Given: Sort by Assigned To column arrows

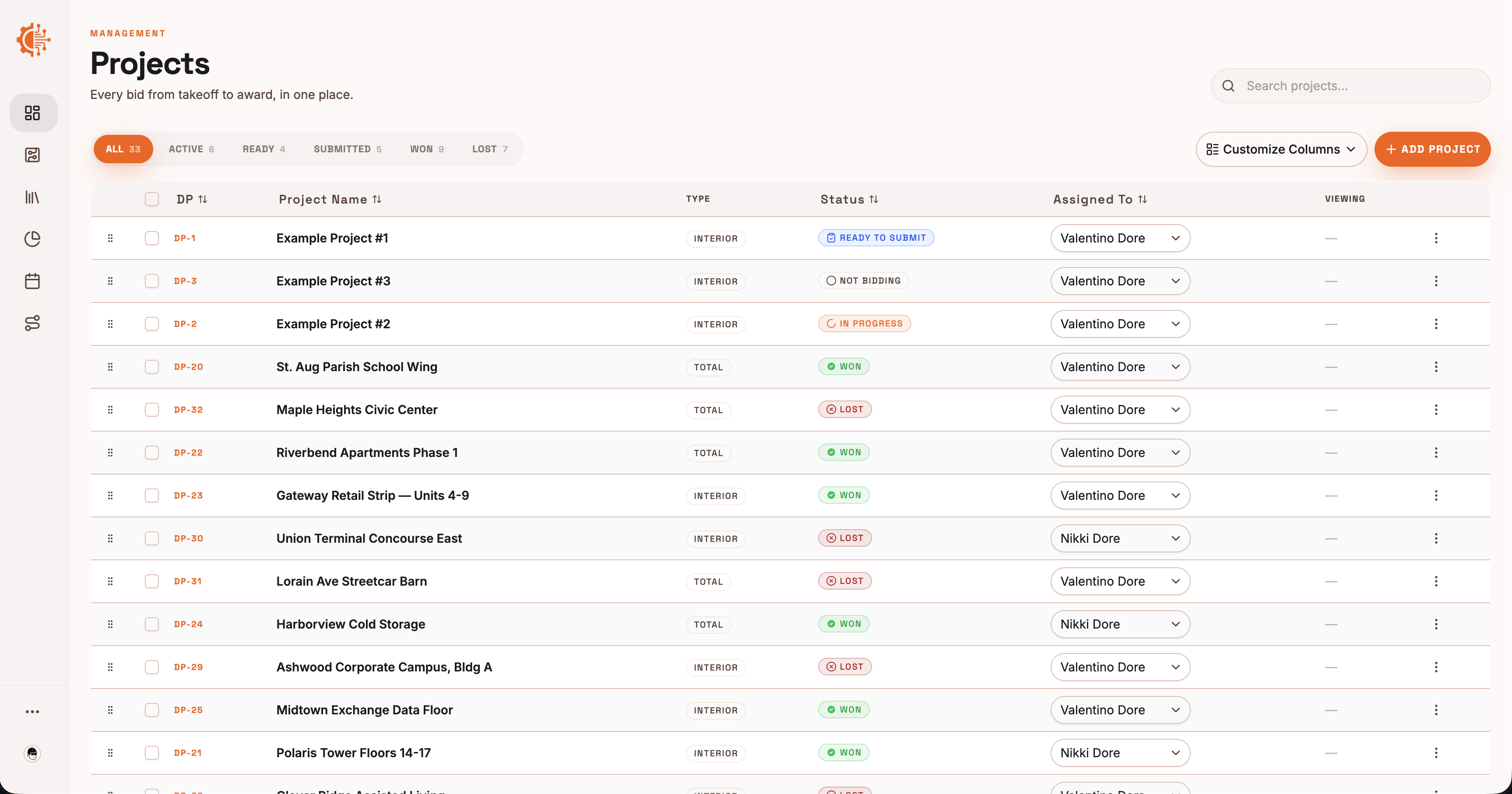Looking at the screenshot, I should pyautogui.click(x=1142, y=200).
